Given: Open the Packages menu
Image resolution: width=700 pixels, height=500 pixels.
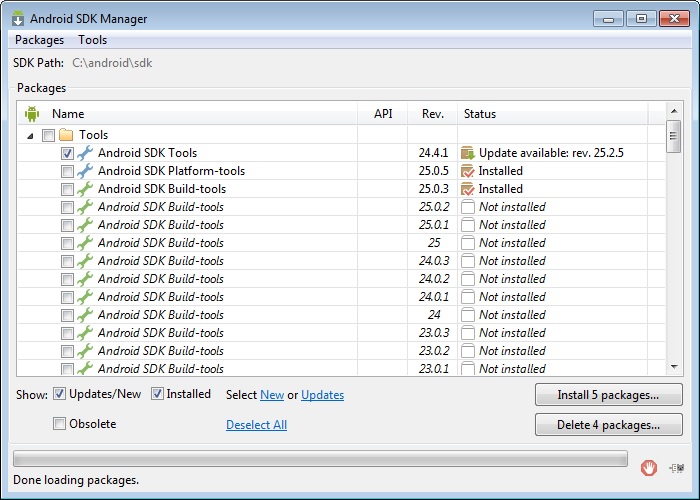Looking at the screenshot, I should click(x=39, y=40).
